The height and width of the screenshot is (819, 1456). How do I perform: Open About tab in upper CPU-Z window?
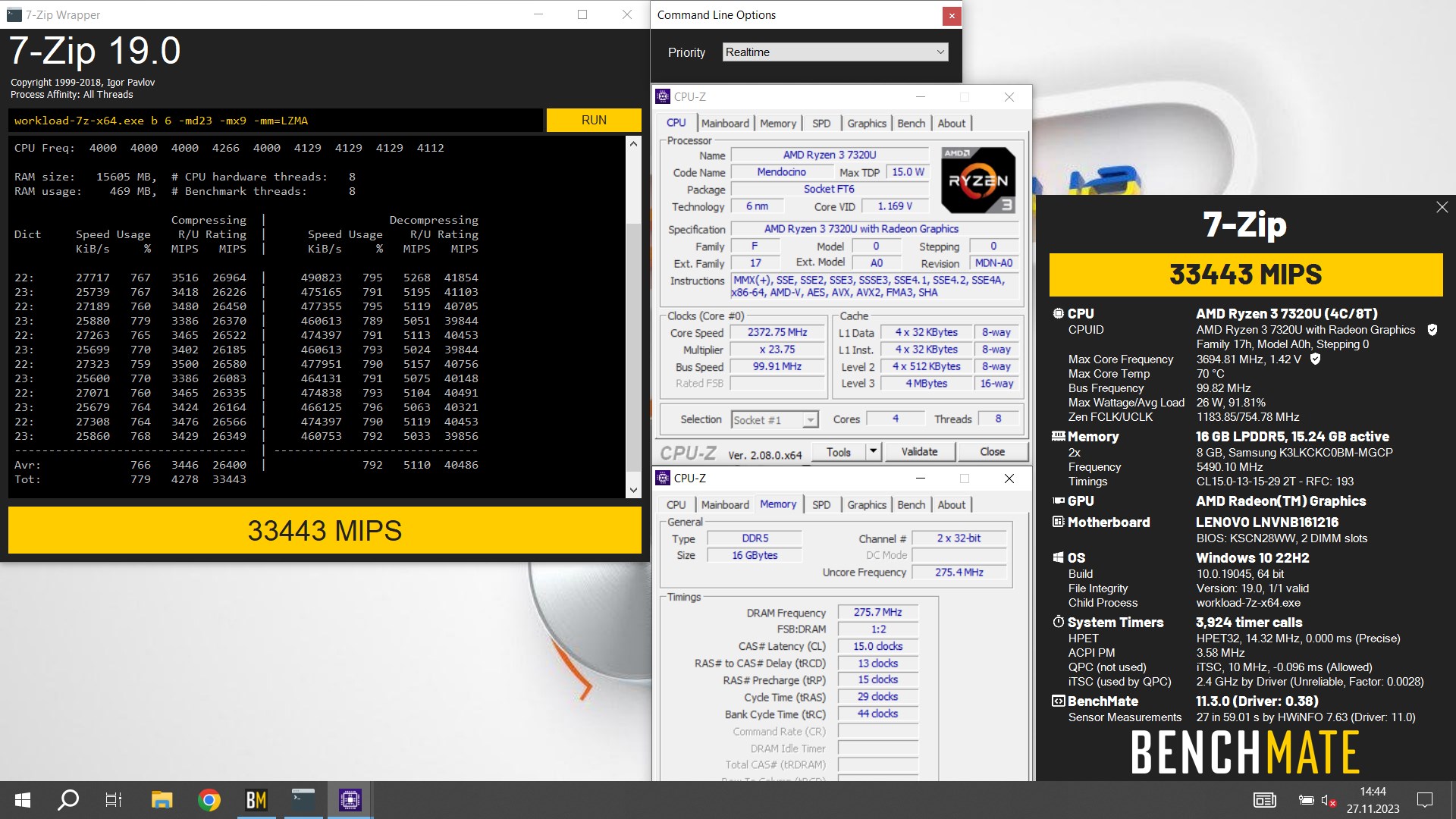click(x=952, y=123)
